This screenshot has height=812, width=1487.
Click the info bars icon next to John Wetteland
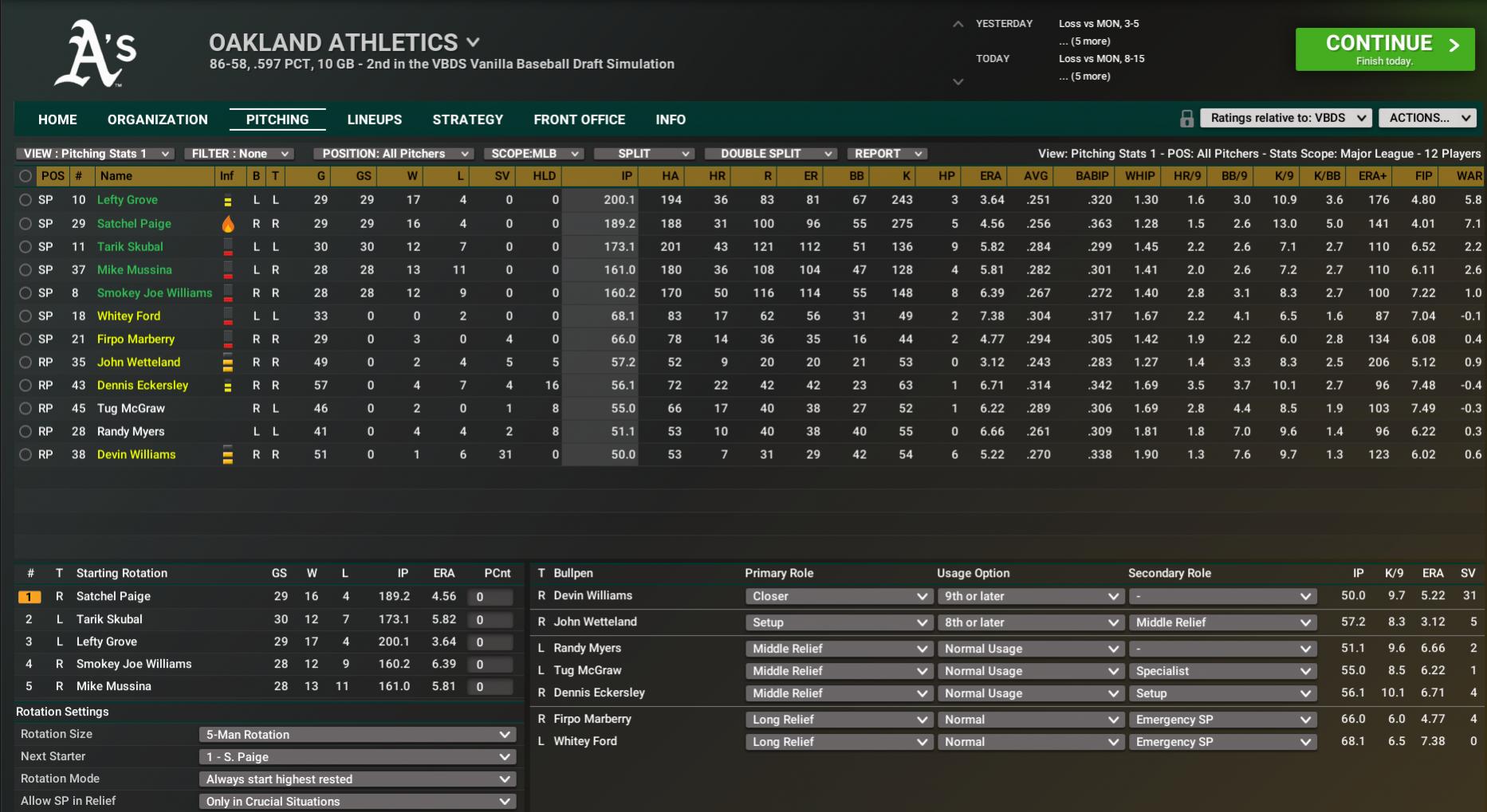point(229,362)
